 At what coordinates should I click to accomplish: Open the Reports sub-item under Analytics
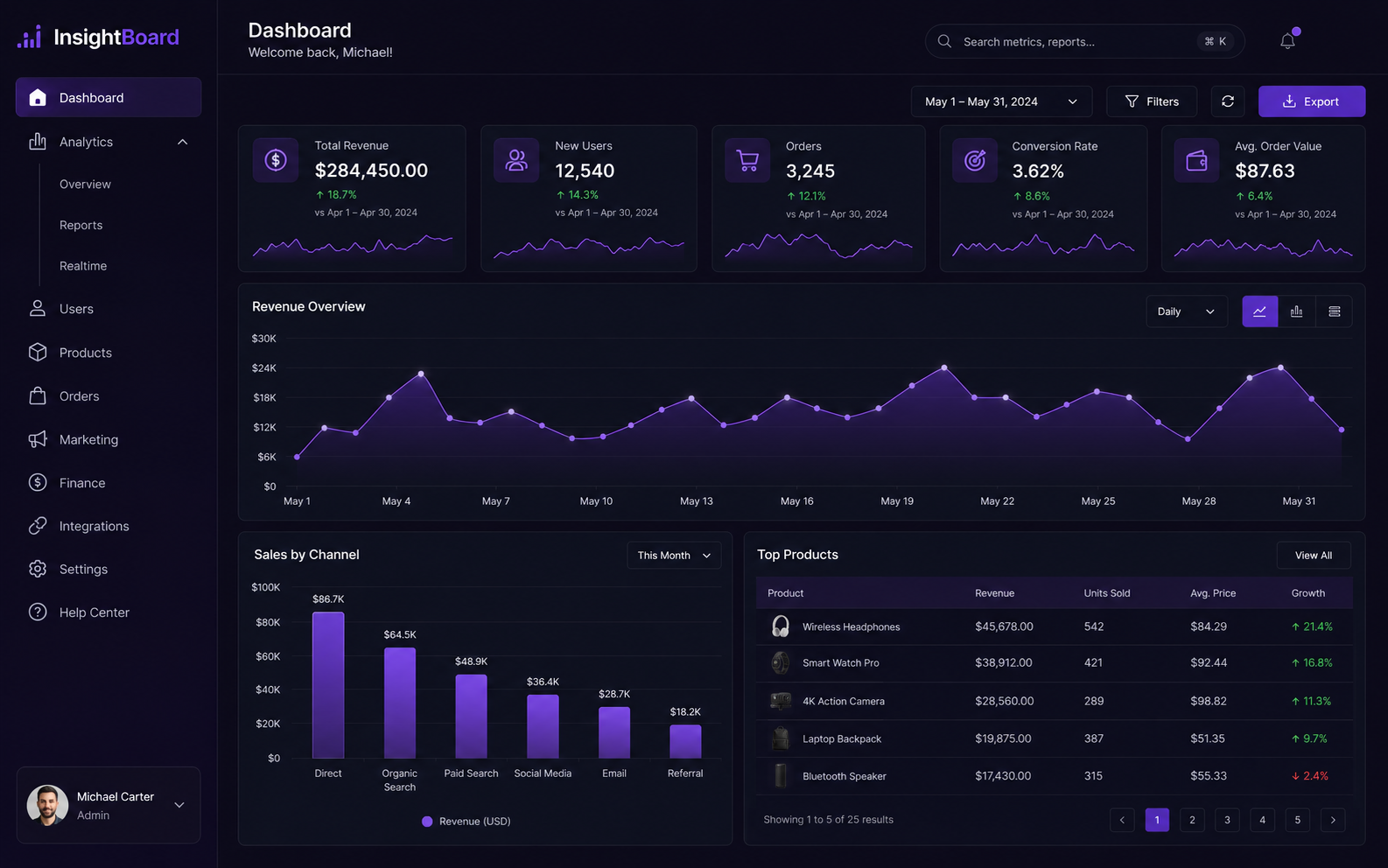(x=81, y=225)
